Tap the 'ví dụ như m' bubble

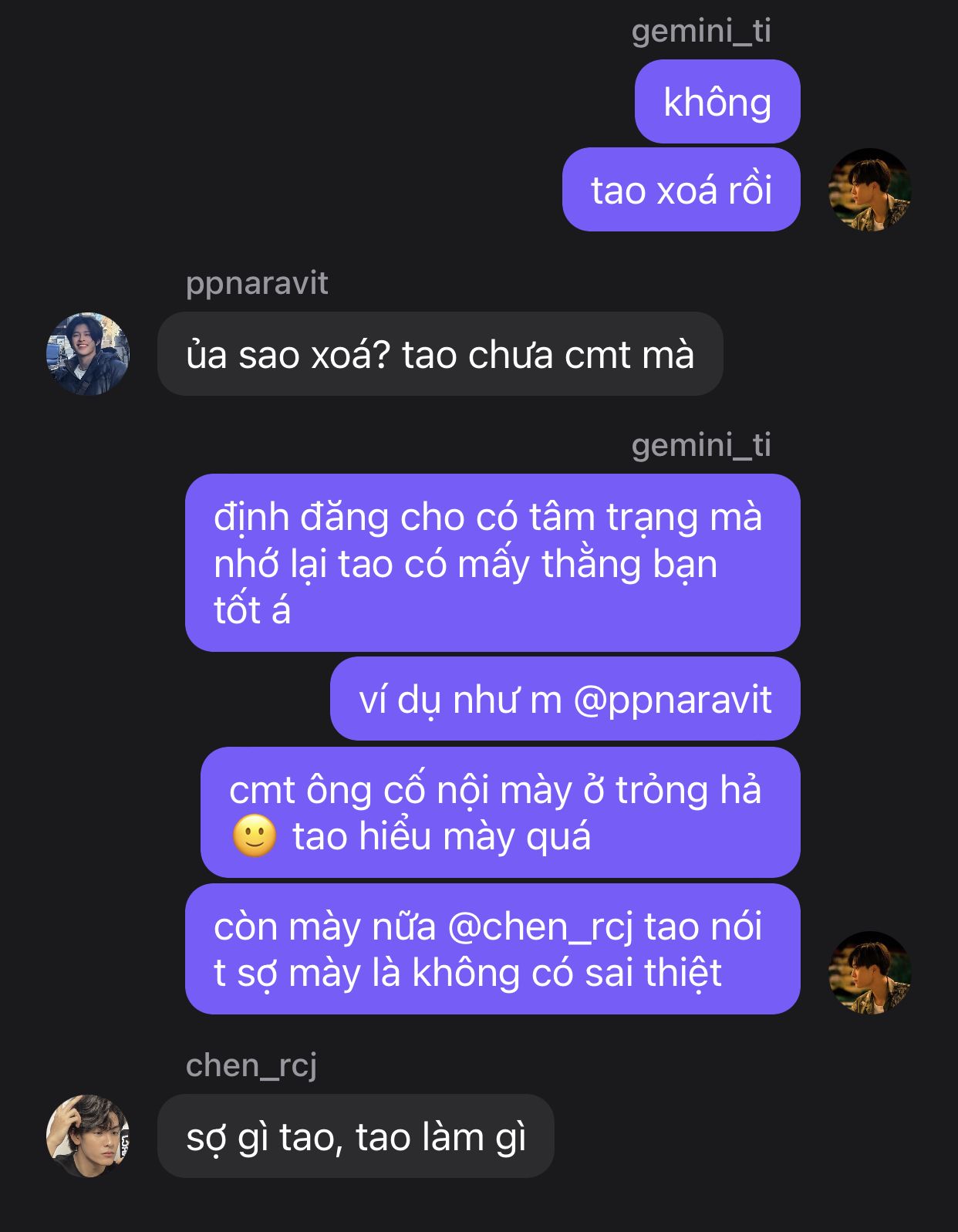click(x=565, y=699)
